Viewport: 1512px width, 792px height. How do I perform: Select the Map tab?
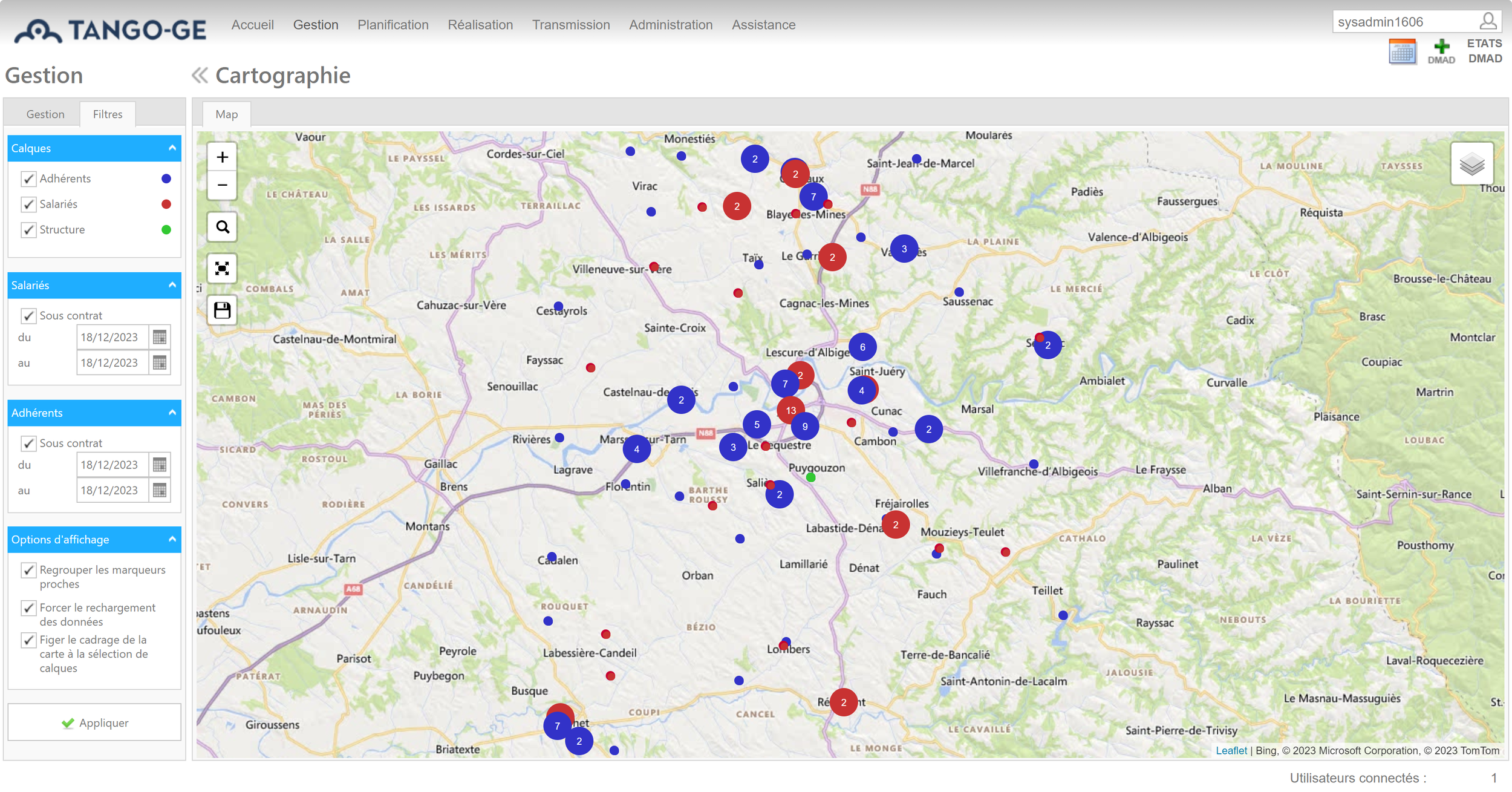click(227, 114)
